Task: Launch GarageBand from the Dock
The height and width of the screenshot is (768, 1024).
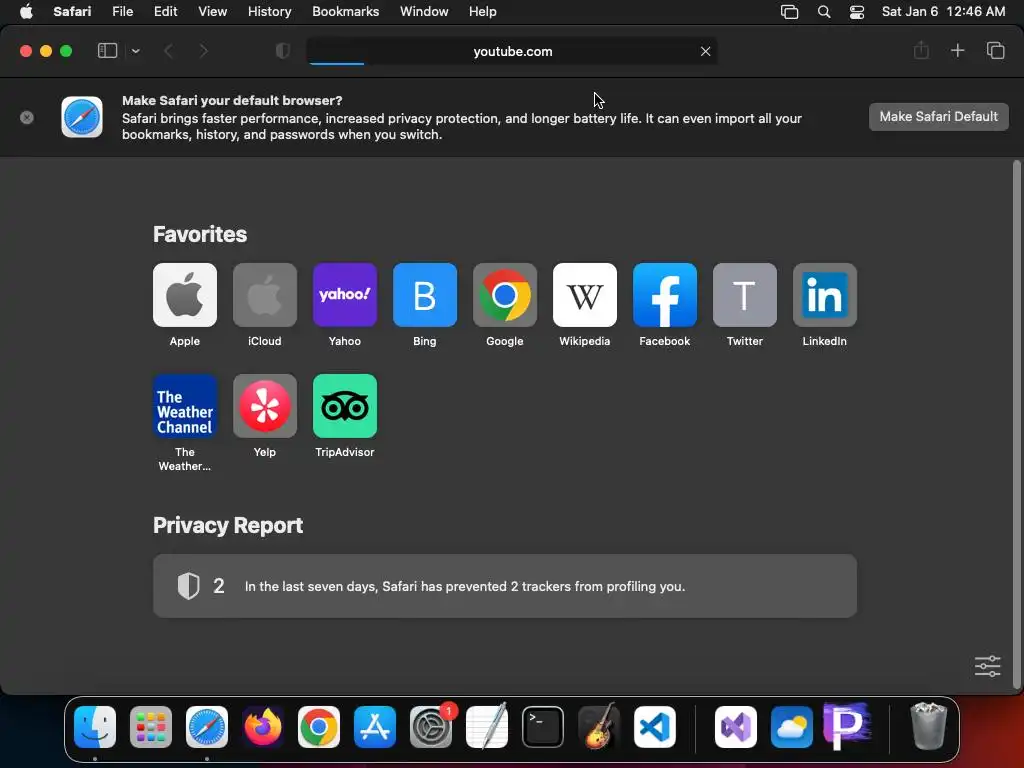Action: pyautogui.click(x=599, y=727)
